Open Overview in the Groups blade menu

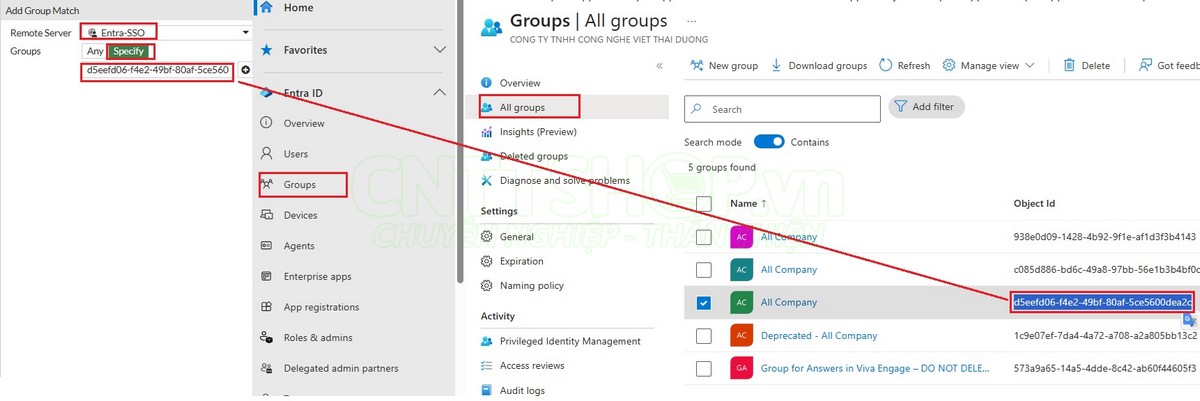click(x=511, y=83)
